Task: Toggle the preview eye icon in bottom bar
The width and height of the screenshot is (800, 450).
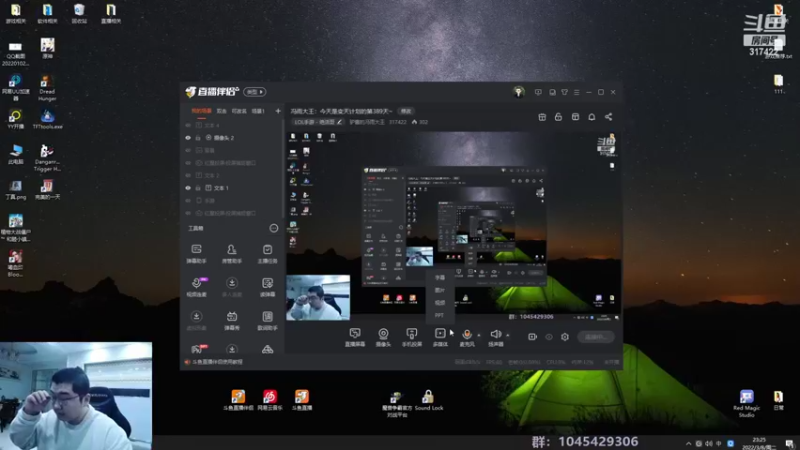Action: click(x=549, y=337)
